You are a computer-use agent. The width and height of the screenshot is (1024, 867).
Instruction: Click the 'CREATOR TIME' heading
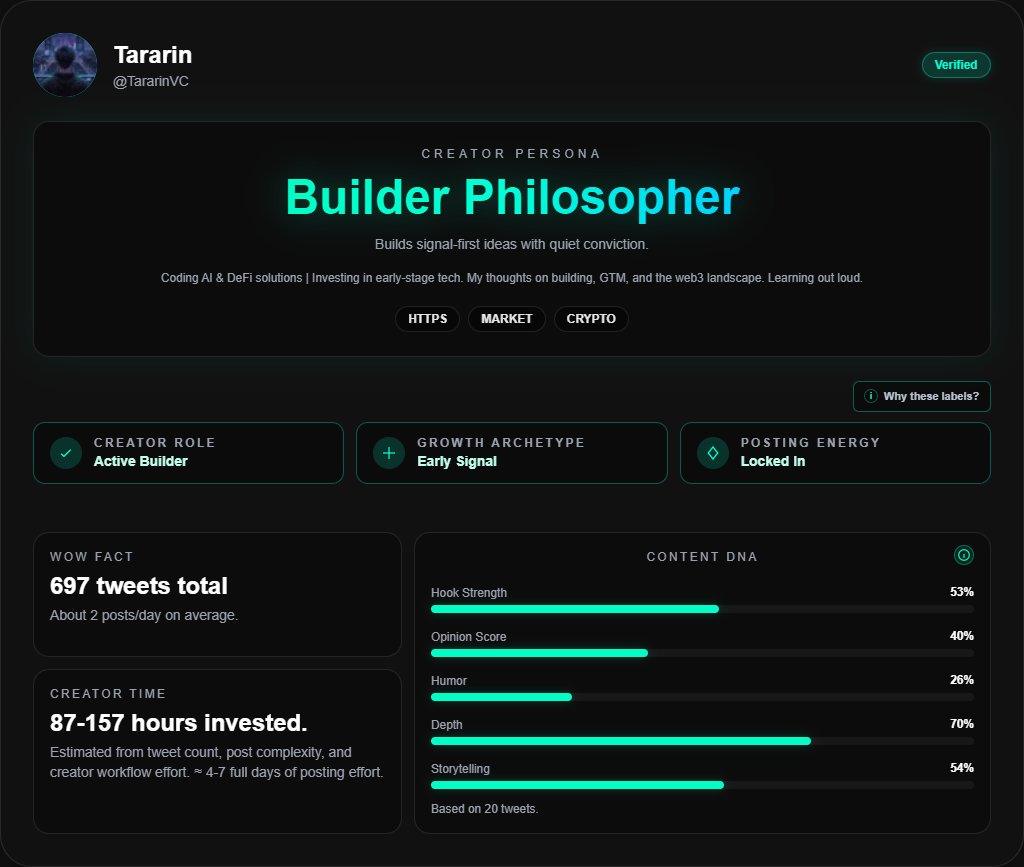108,694
